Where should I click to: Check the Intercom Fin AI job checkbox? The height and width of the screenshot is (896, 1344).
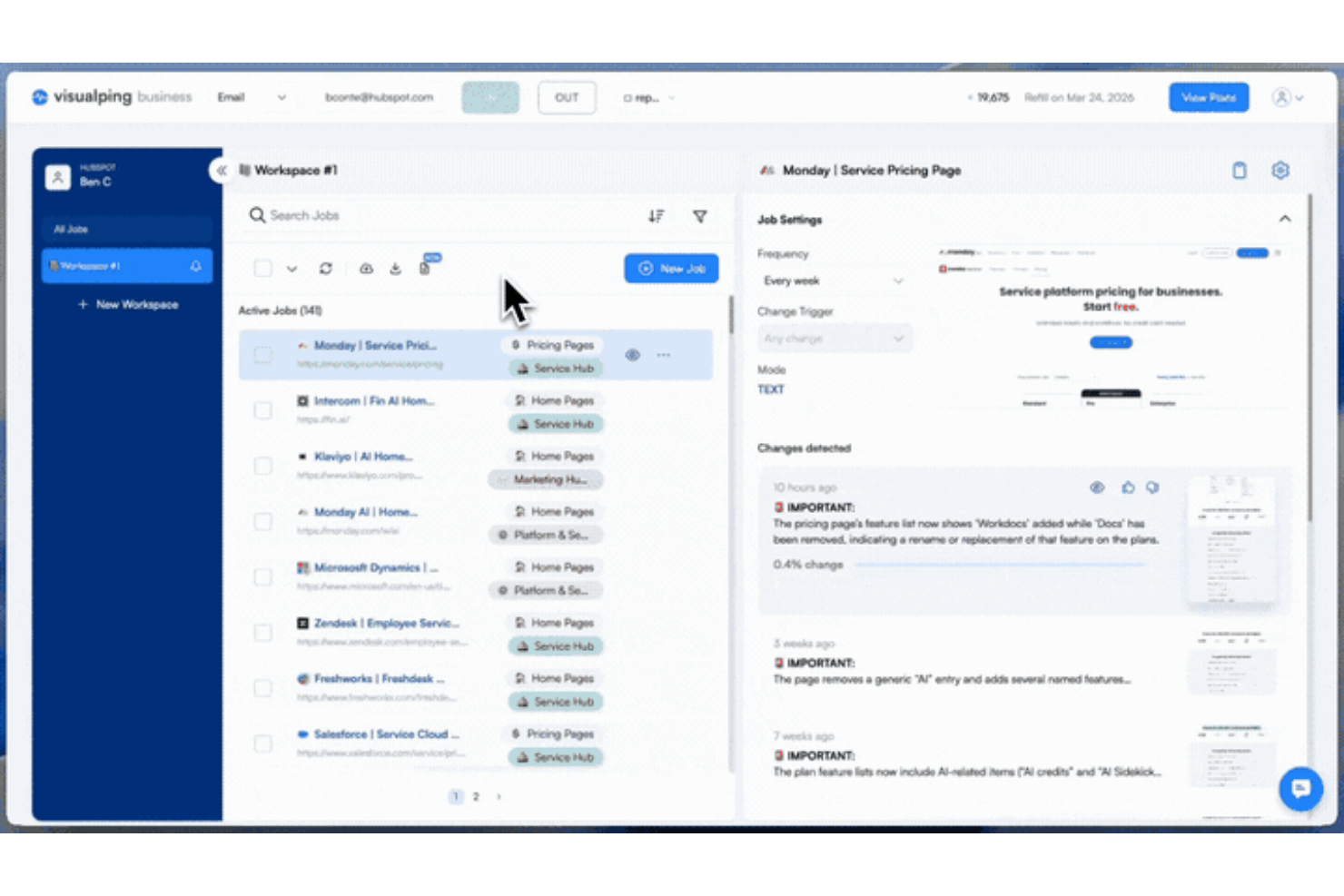(x=263, y=410)
